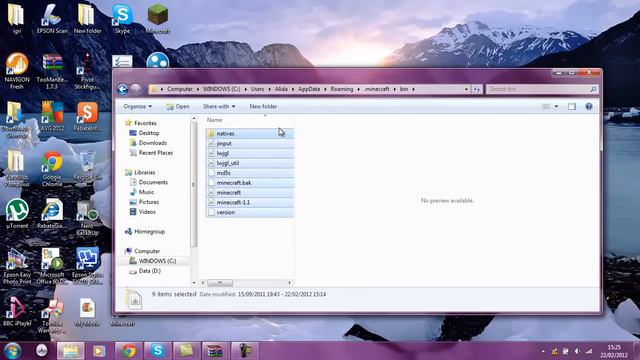Open the AVG 2012 desktop shortcut

click(x=52, y=116)
